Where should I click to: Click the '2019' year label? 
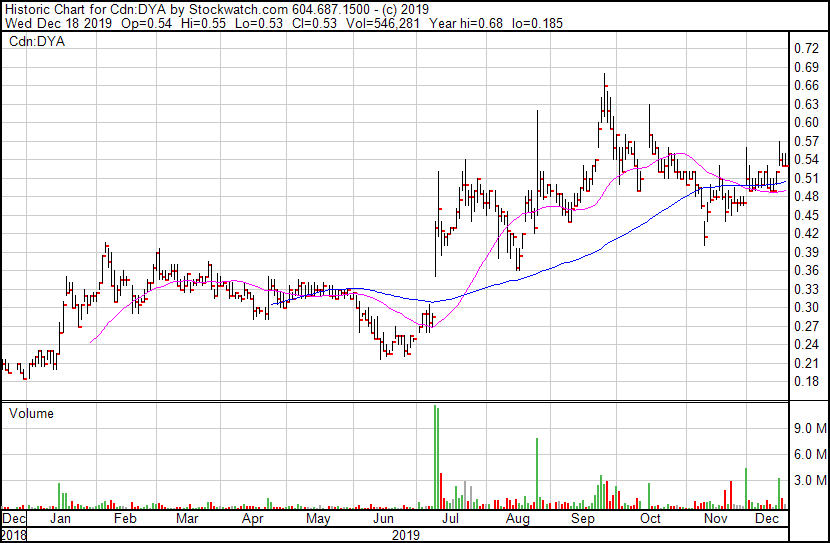coord(405,535)
